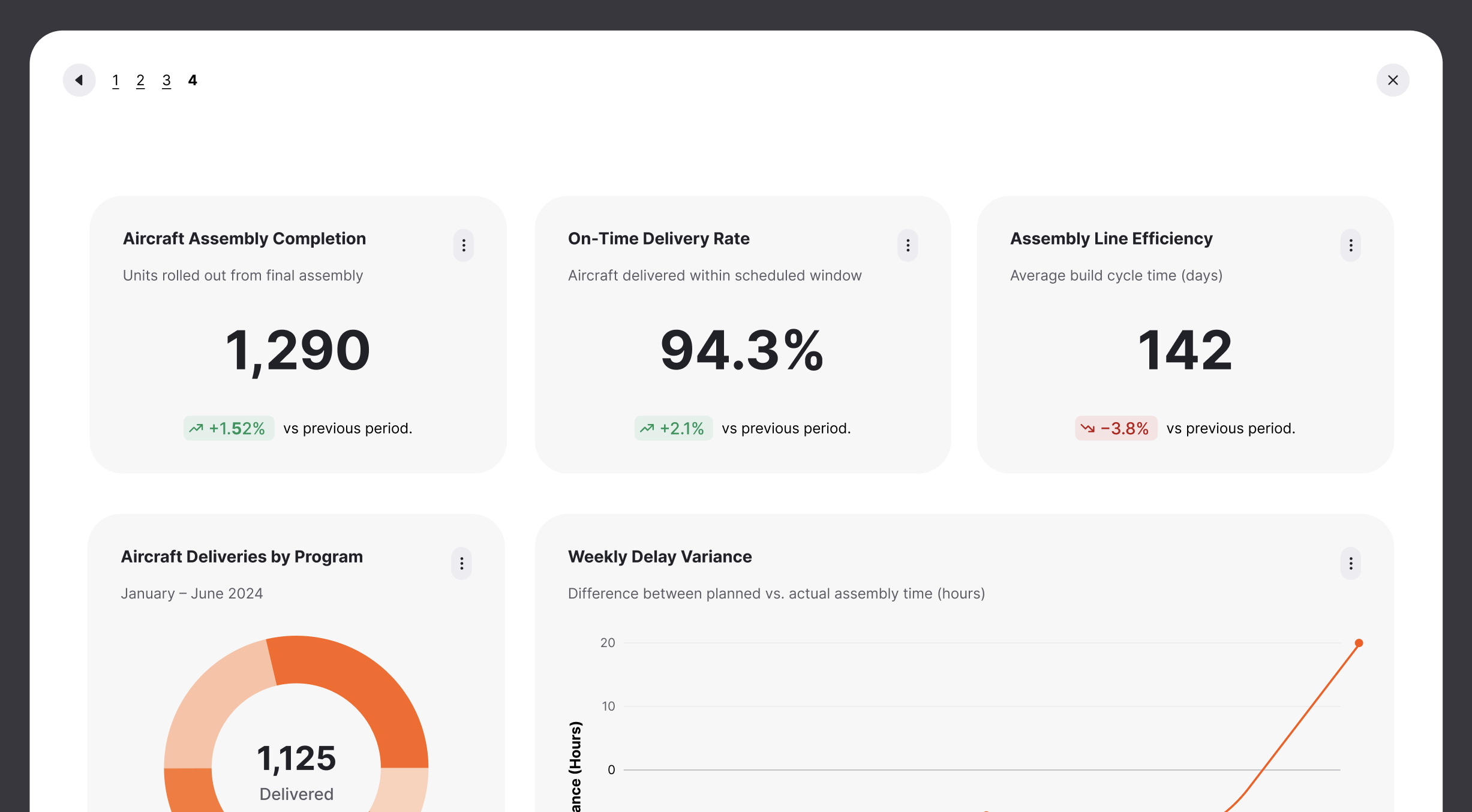This screenshot has width=1472, height=812.
Task: Click the +2.1% green trend badge
Action: pyautogui.click(x=674, y=428)
